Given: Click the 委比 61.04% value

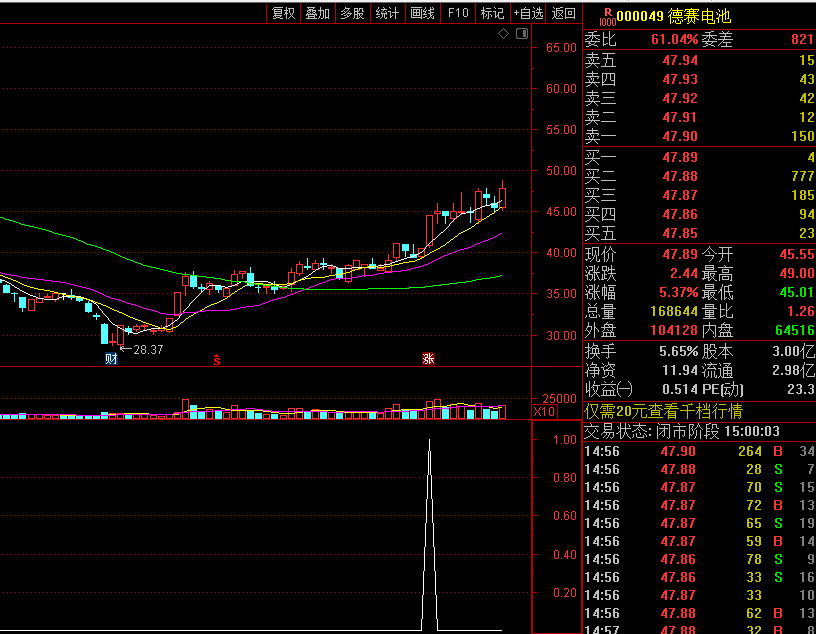Looking at the screenshot, I should coord(674,40).
